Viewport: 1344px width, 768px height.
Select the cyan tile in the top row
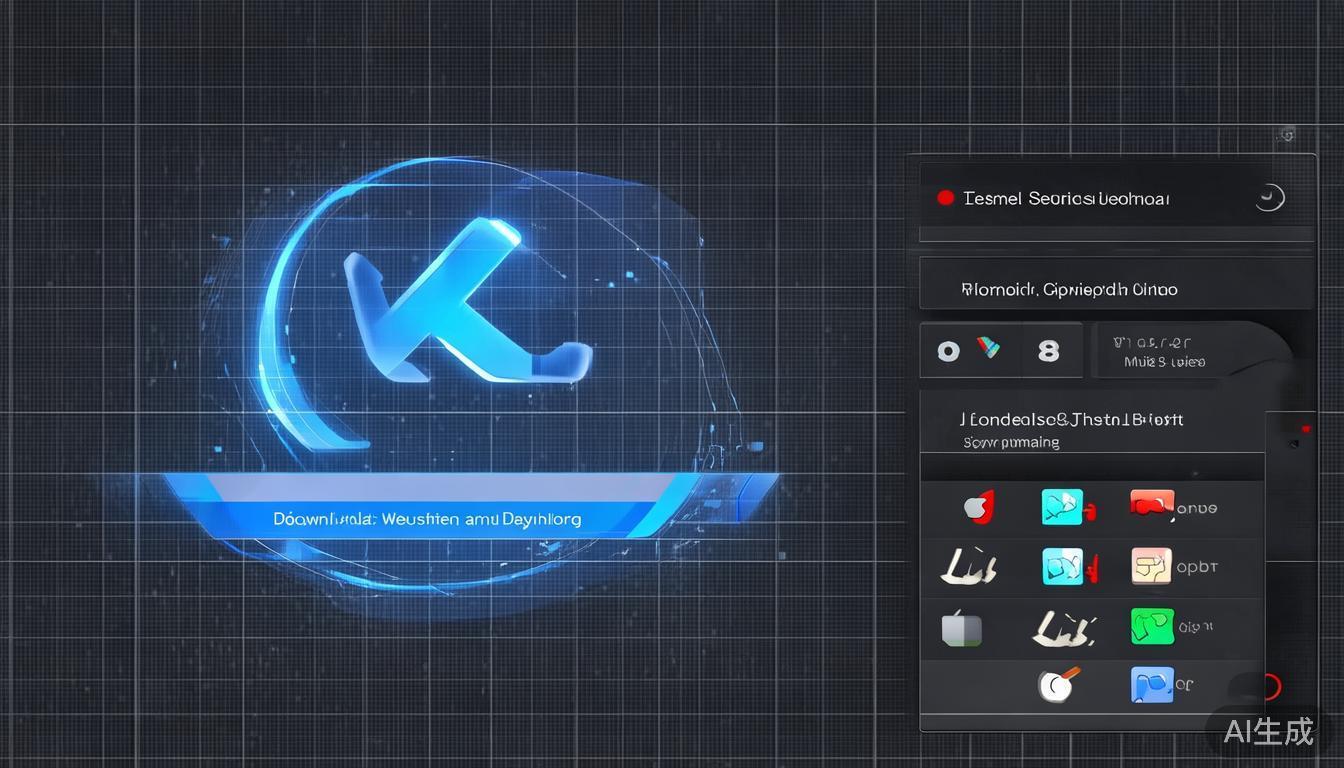click(x=1064, y=507)
